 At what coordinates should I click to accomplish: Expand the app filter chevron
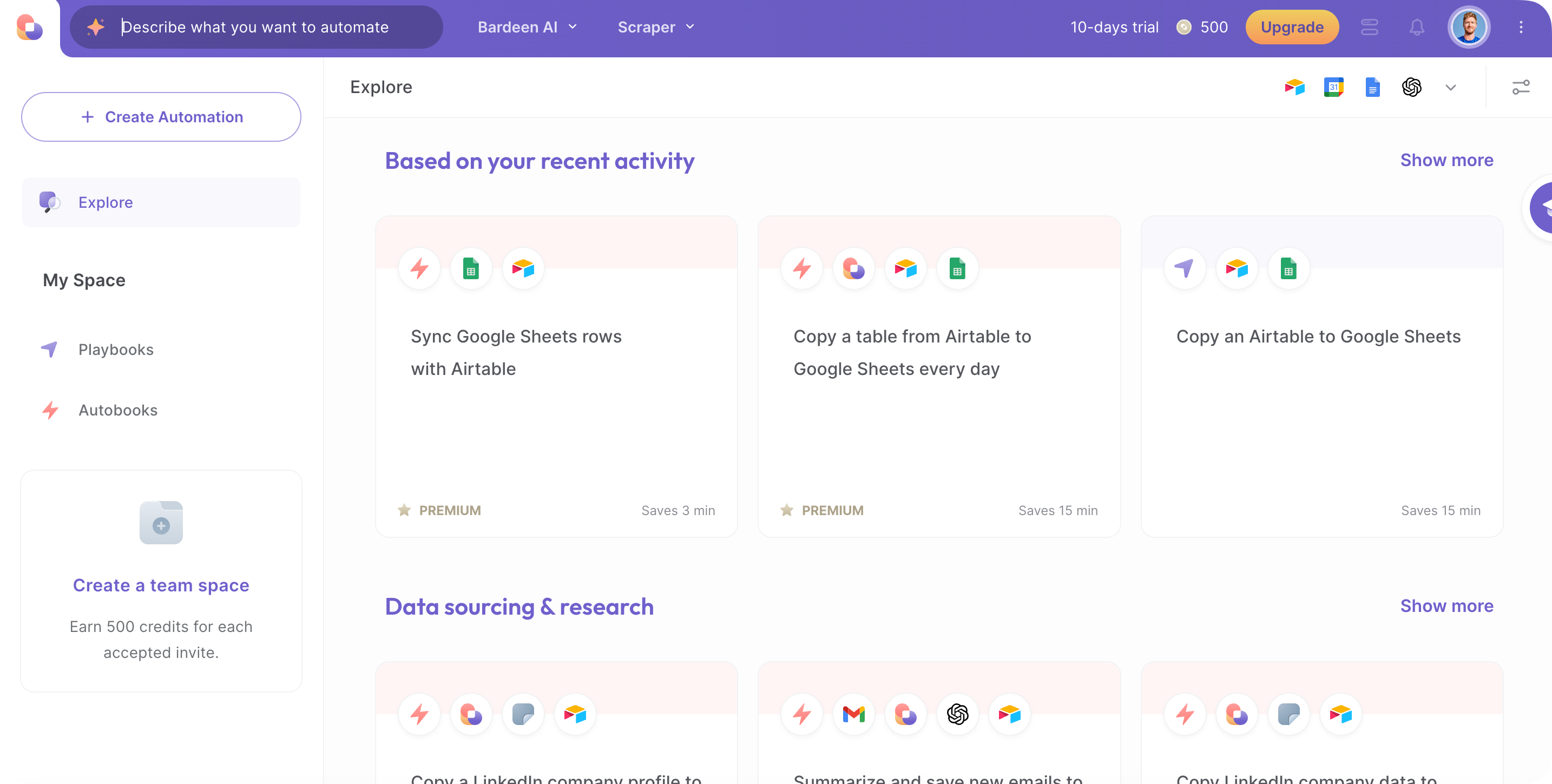[x=1451, y=87]
